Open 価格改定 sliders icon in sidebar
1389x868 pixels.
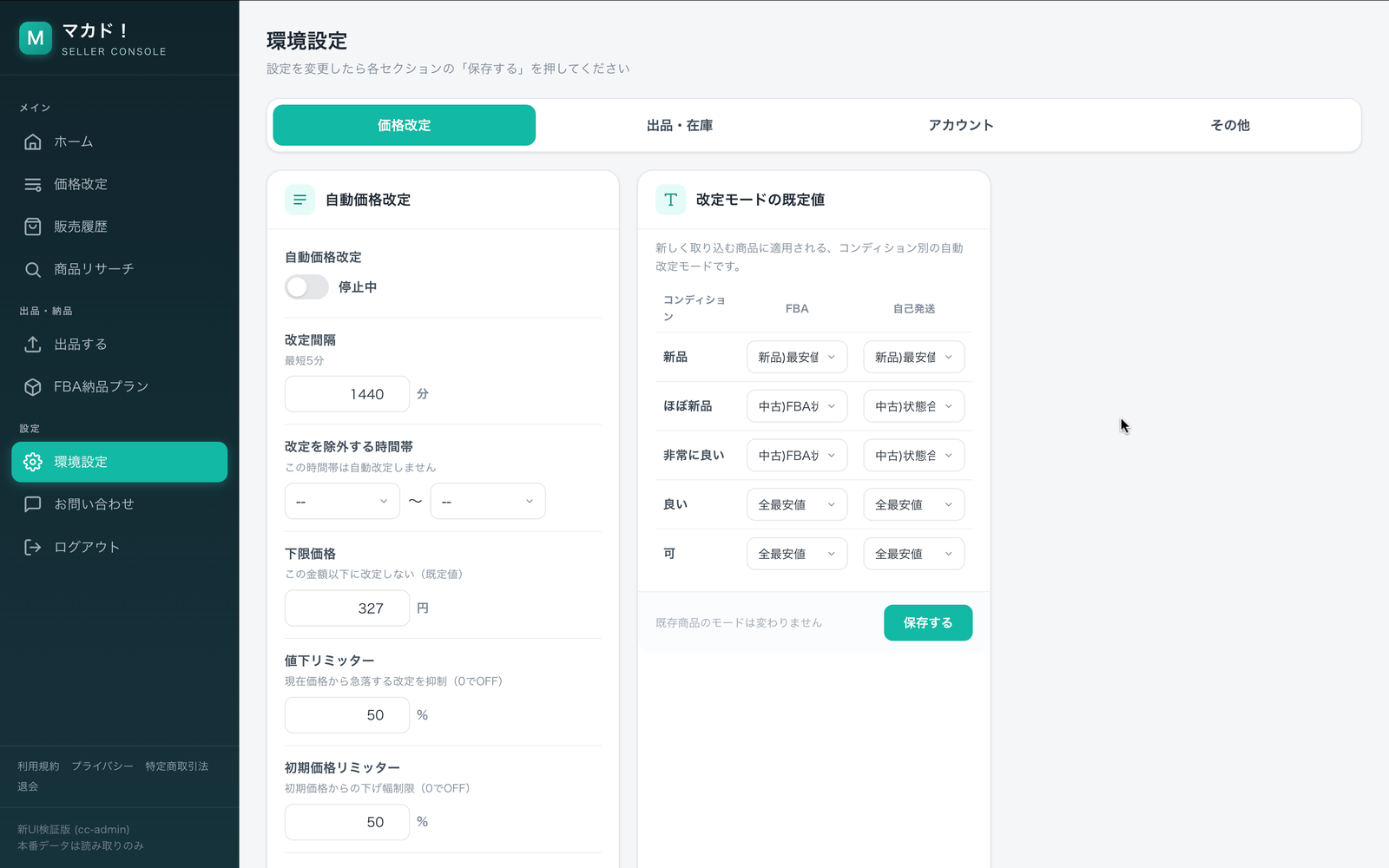(33, 184)
